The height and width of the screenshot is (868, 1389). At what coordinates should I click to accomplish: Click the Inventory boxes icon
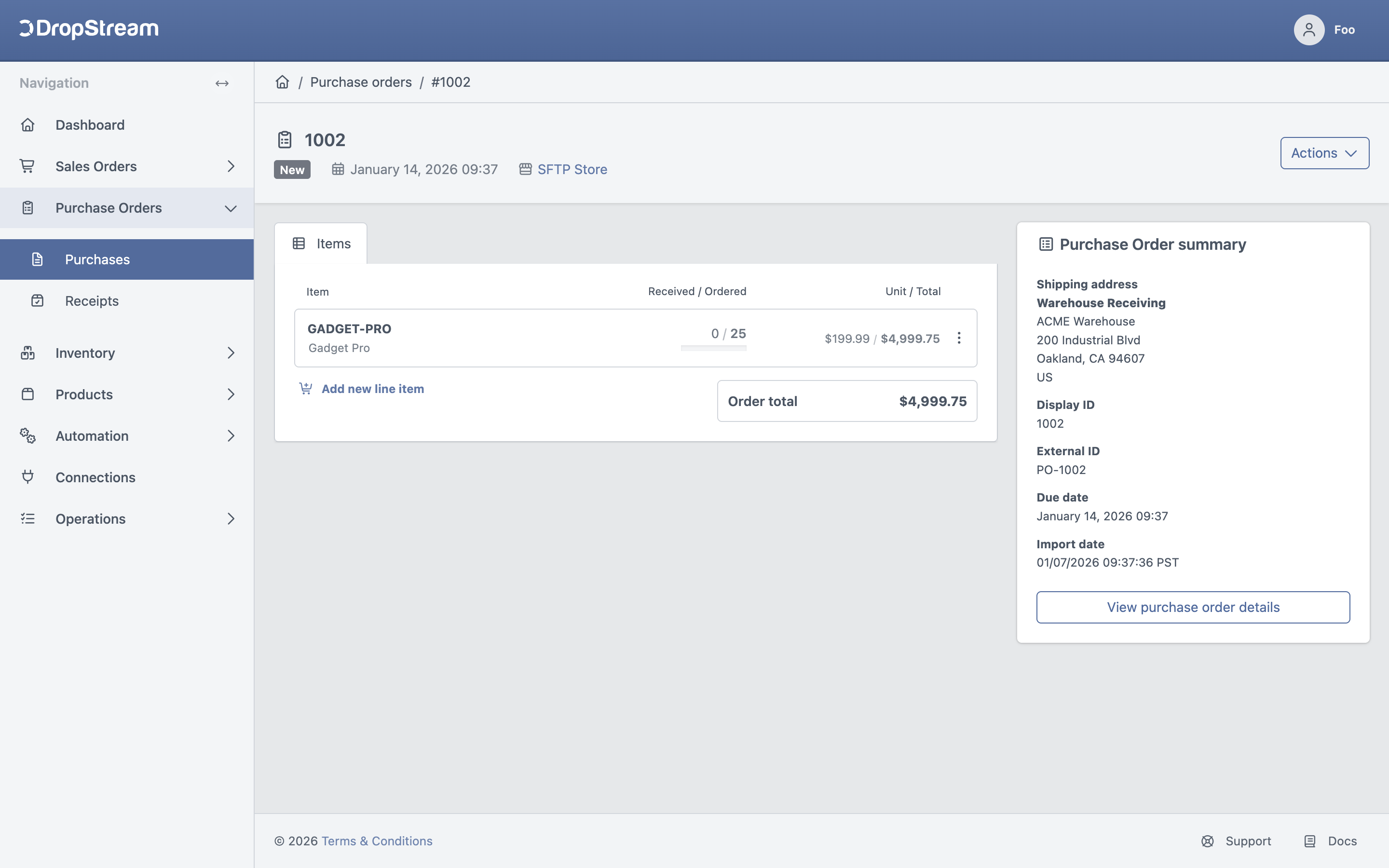coord(27,353)
